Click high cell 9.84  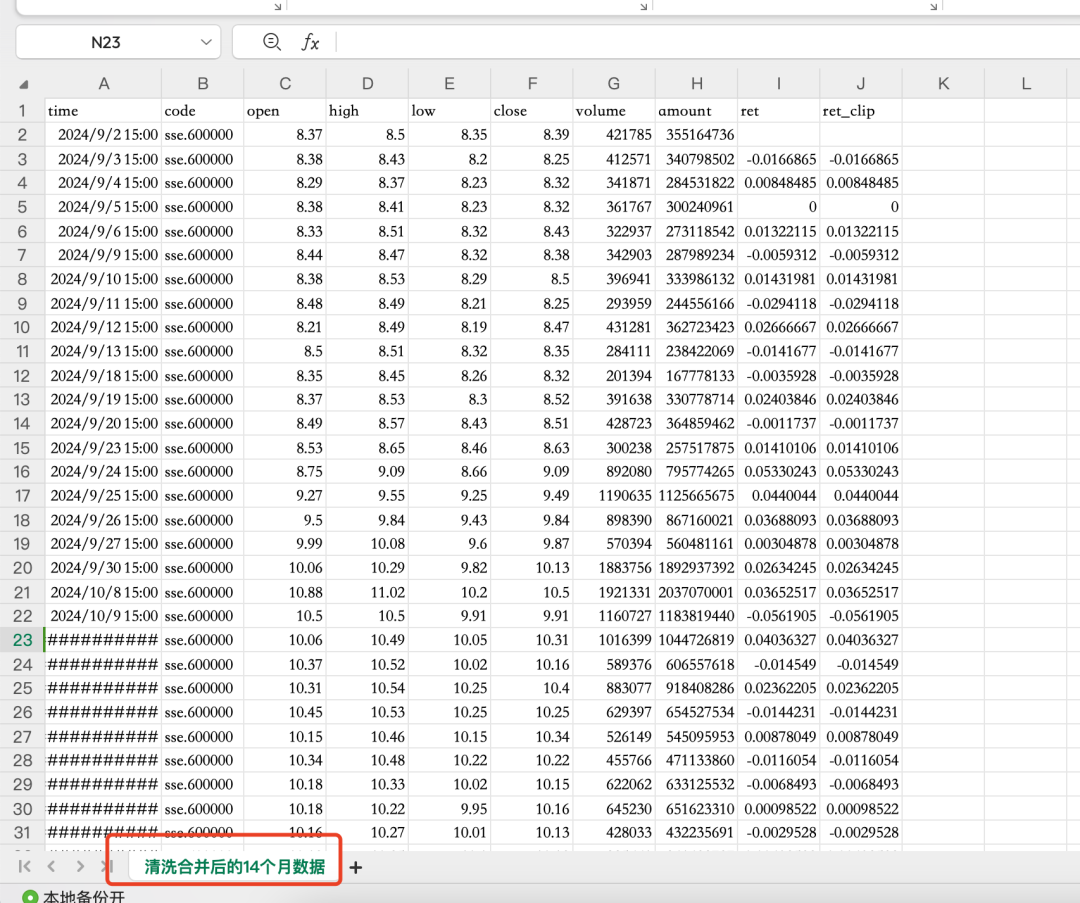[367, 520]
